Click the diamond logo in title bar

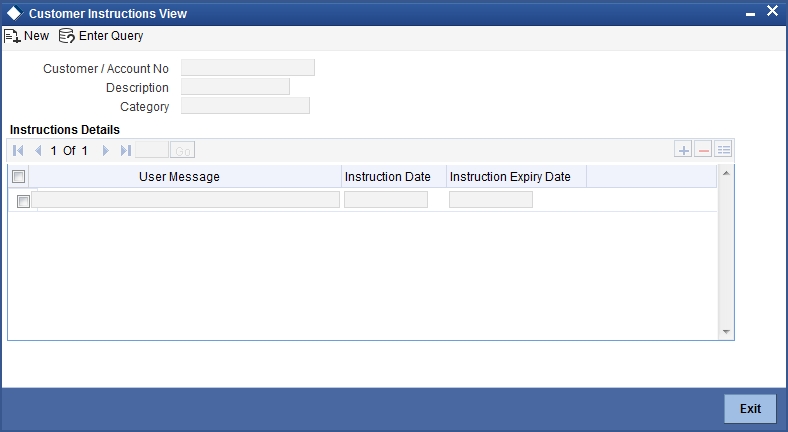coord(15,14)
